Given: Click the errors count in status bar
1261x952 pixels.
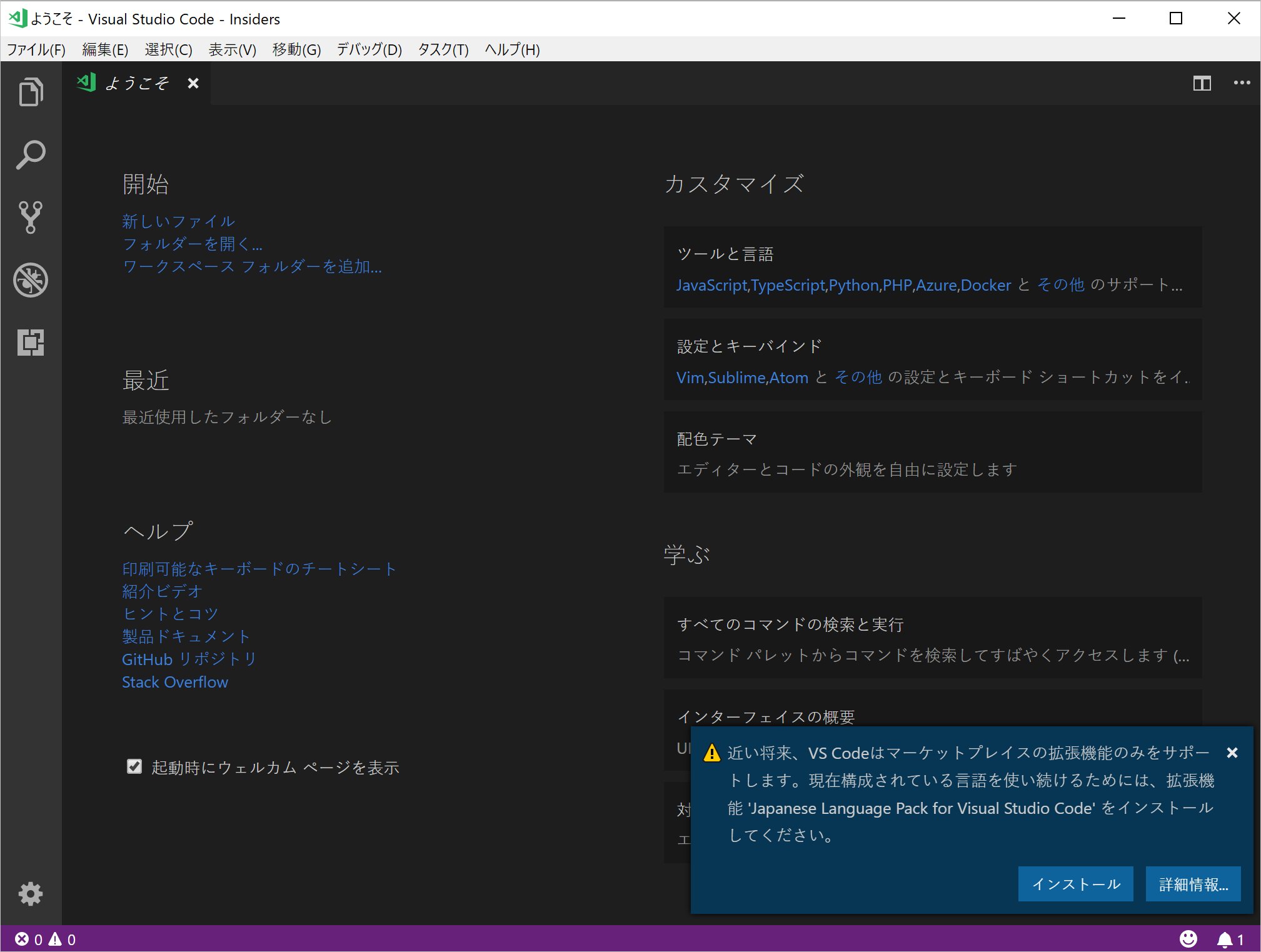Looking at the screenshot, I should click(x=29, y=939).
